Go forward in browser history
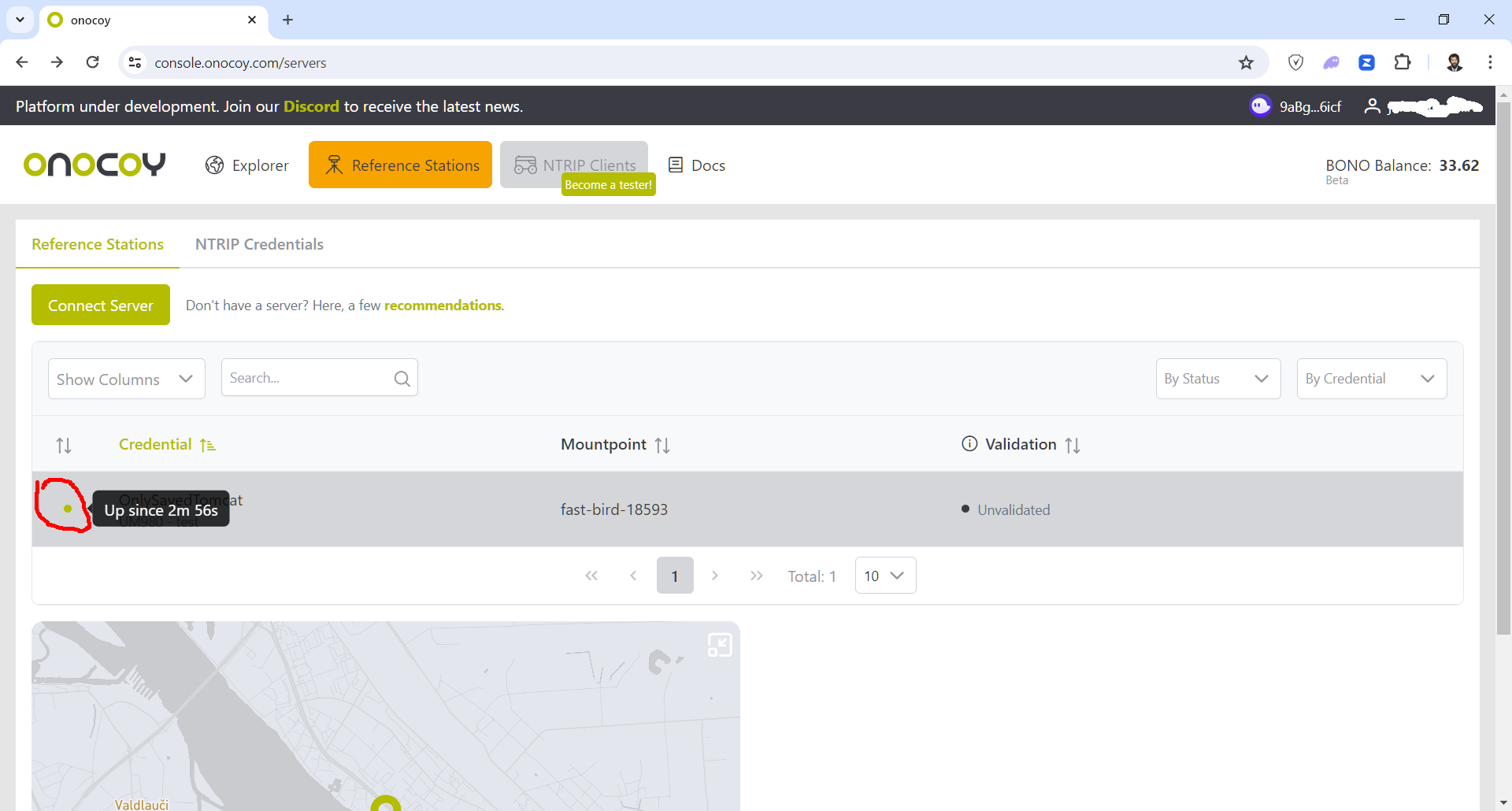The height and width of the screenshot is (811, 1512). [x=57, y=62]
